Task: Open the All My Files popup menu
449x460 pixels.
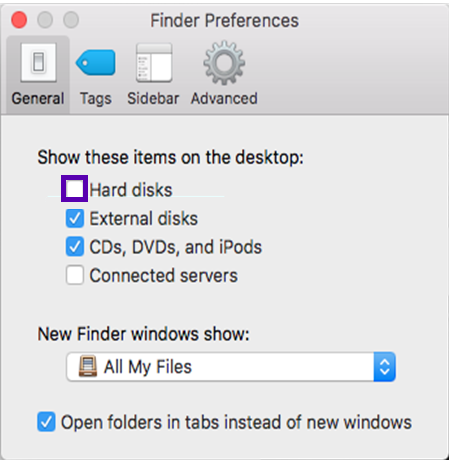Action: click(x=231, y=366)
